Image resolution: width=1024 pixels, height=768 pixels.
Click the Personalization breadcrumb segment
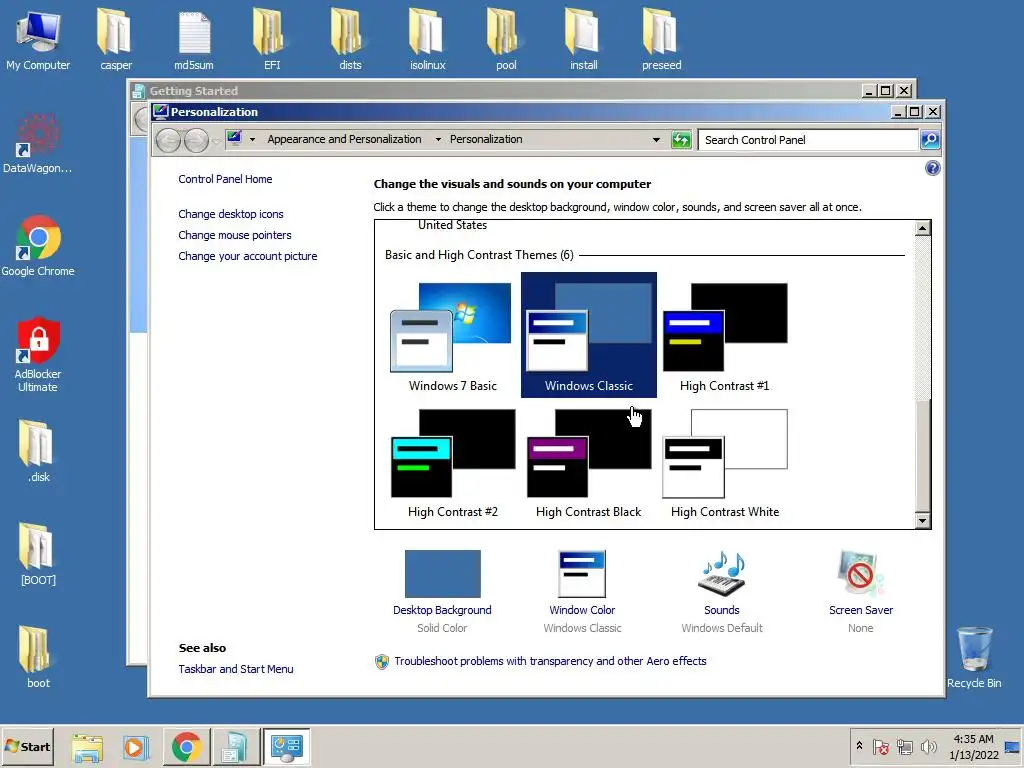(486, 139)
